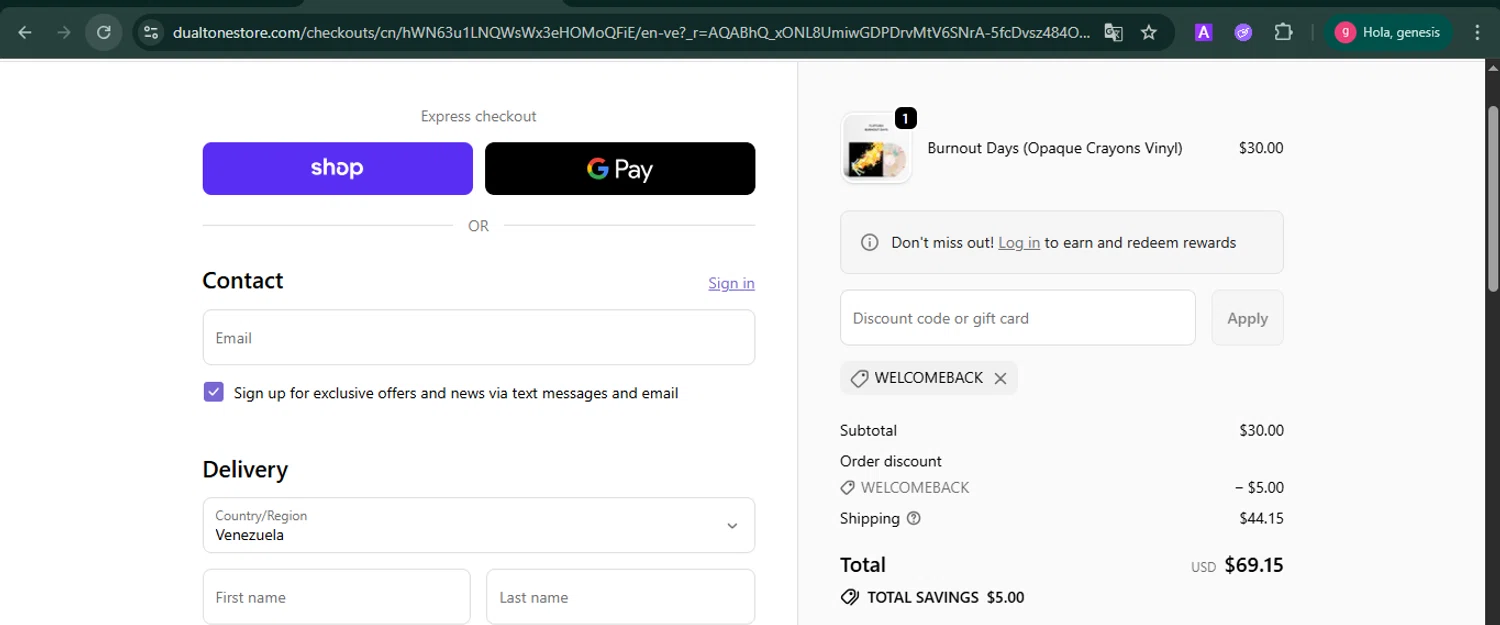Open the translate page icon
The height and width of the screenshot is (625, 1500).
click(1113, 32)
